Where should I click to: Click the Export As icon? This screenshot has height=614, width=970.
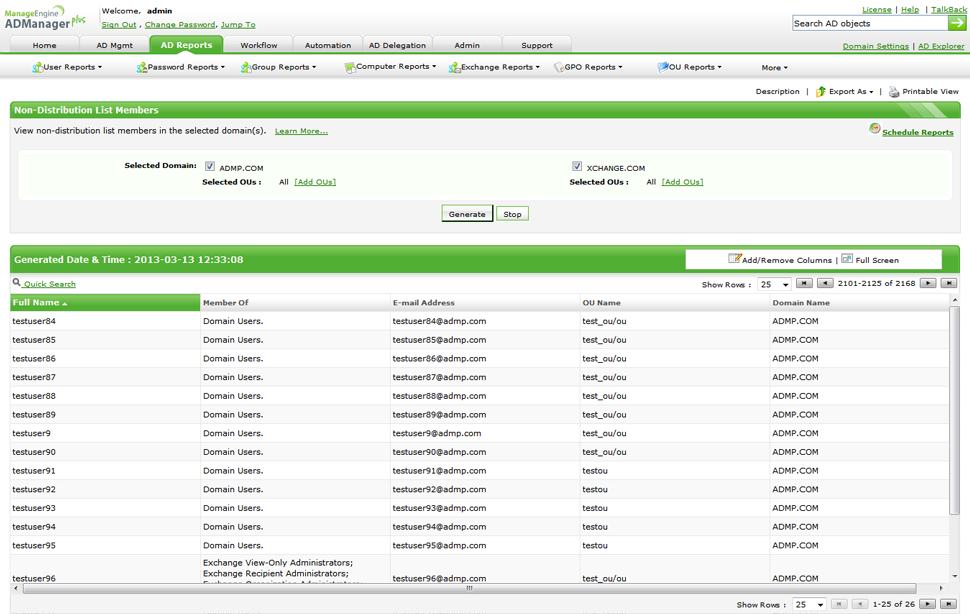[x=821, y=92]
